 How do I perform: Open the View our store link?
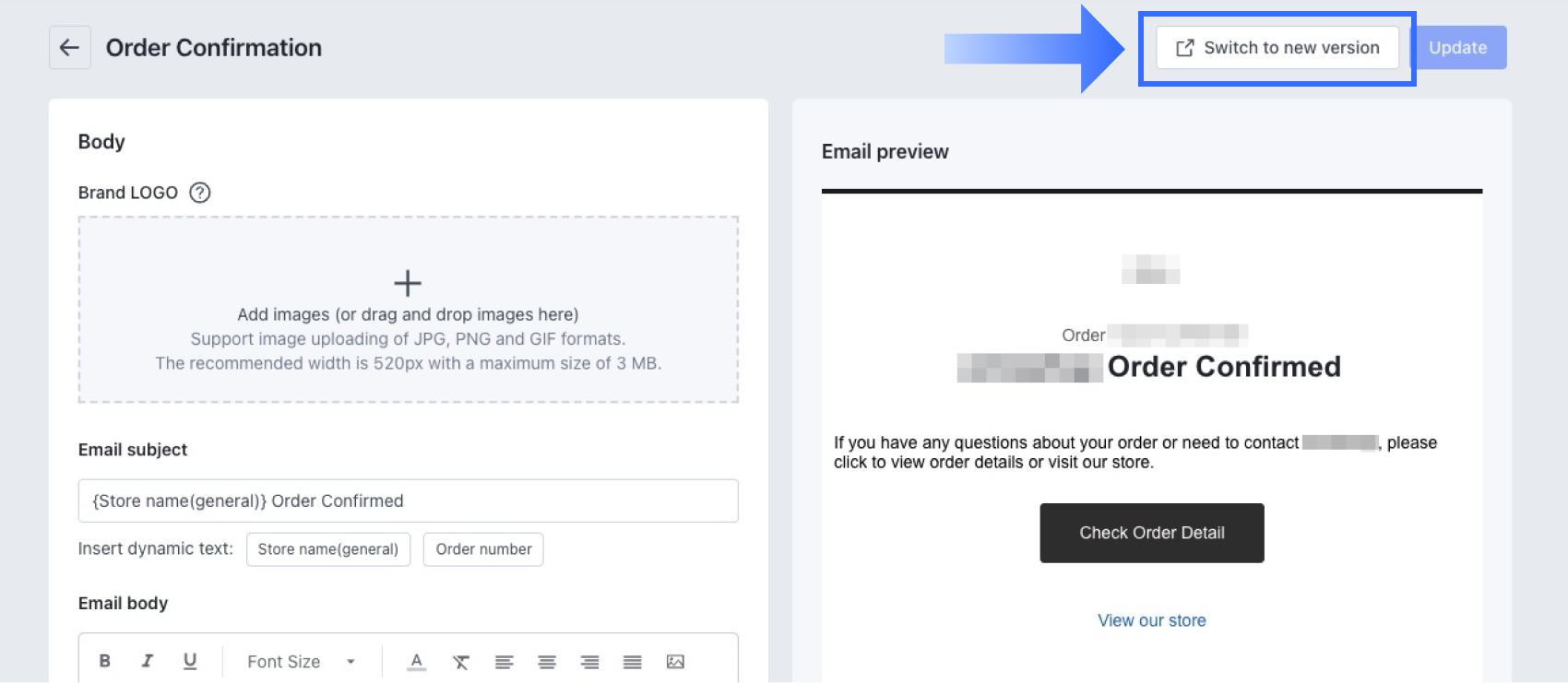(x=1152, y=620)
